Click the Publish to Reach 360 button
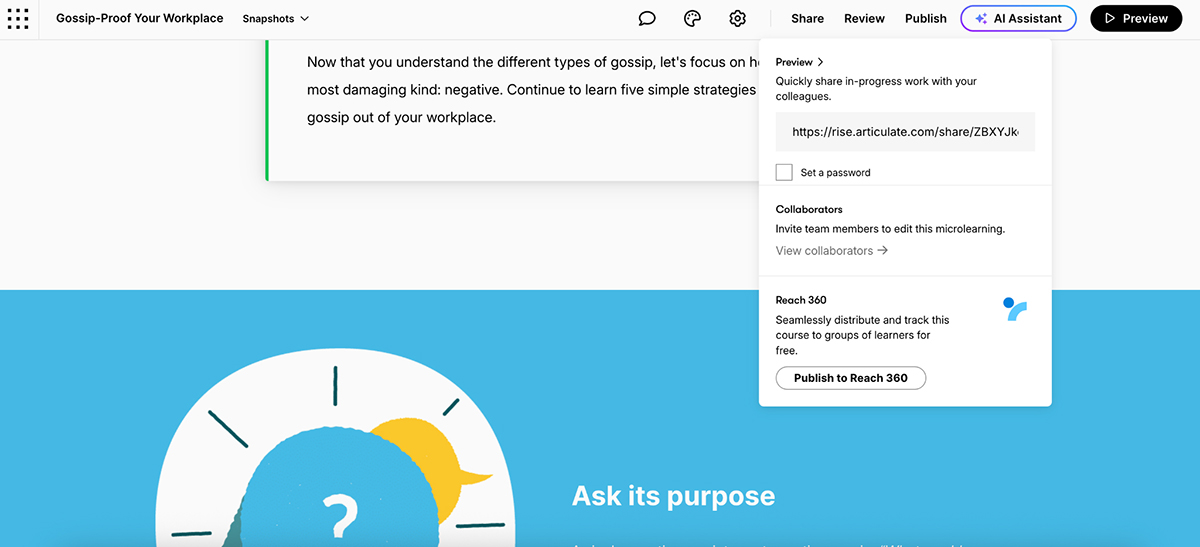 coord(850,378)
